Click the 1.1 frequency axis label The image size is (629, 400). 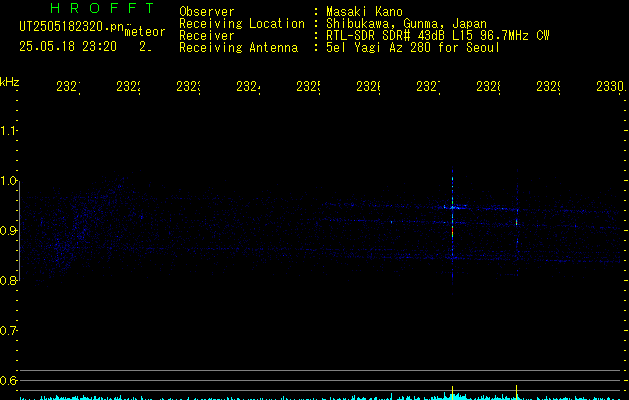[8, 130]
